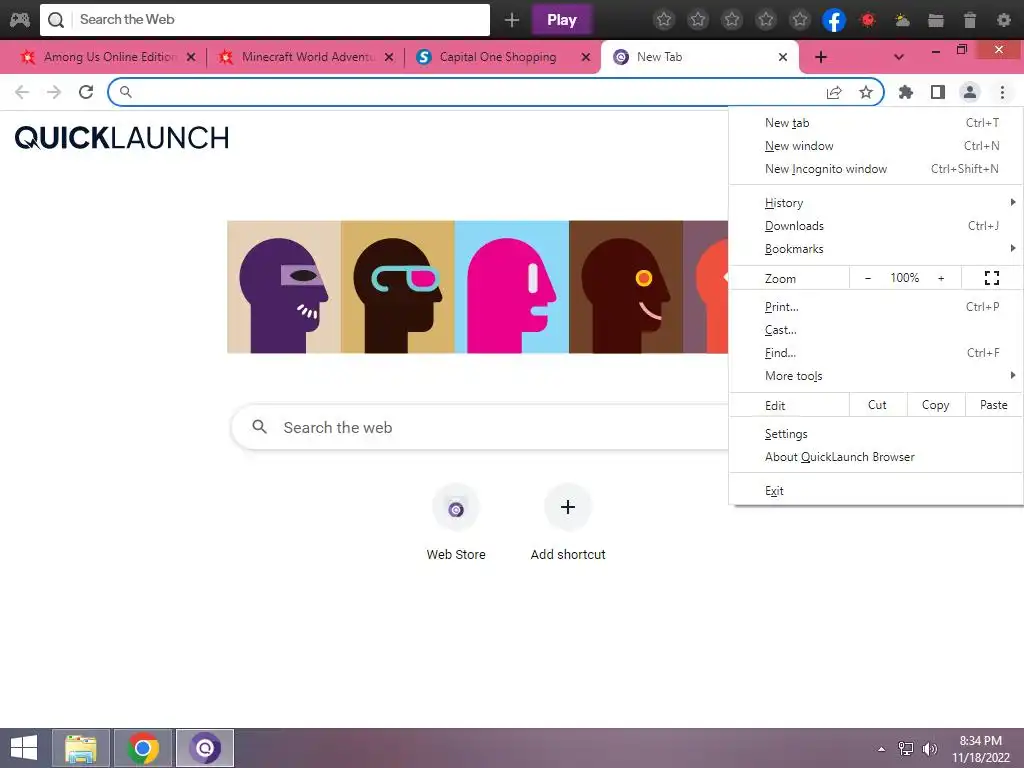
Task: Expand the More tools submenu
Action: pyautogui.click(x=876, y=376)
